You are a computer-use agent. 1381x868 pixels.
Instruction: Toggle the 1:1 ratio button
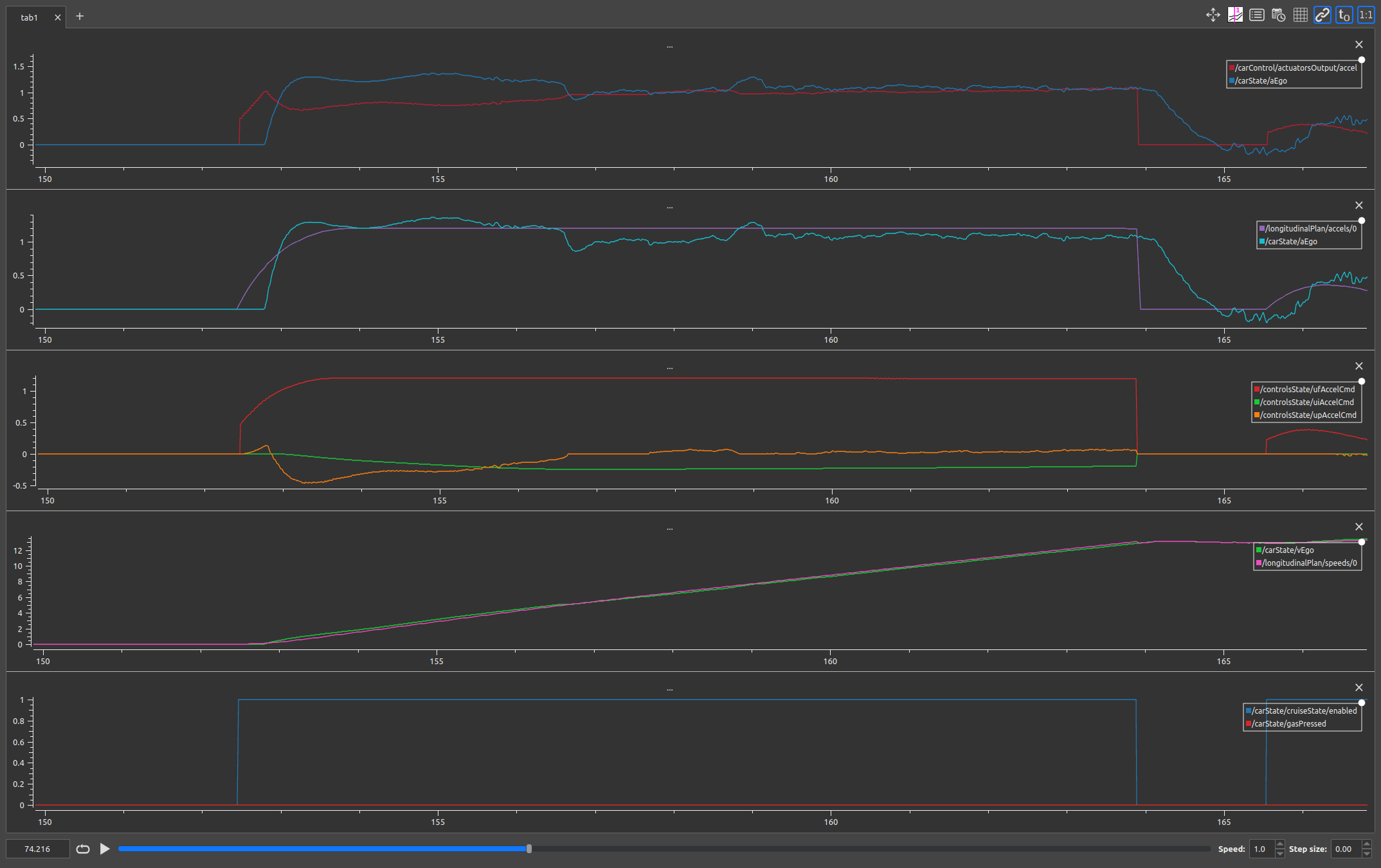pos(1366,15)
